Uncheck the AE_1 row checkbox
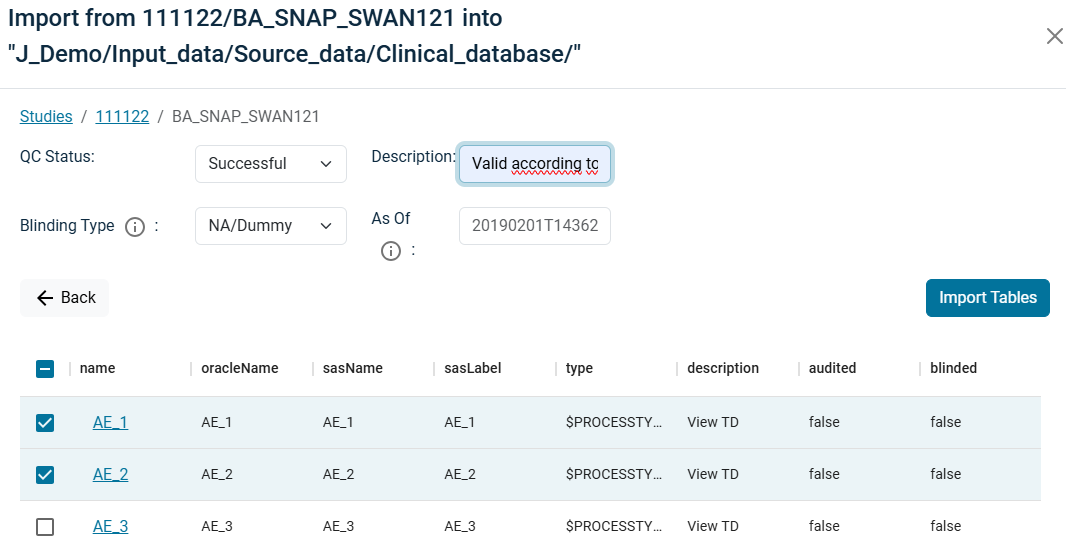Viewport: 1066px width, 549px height. tap(45, 423)
